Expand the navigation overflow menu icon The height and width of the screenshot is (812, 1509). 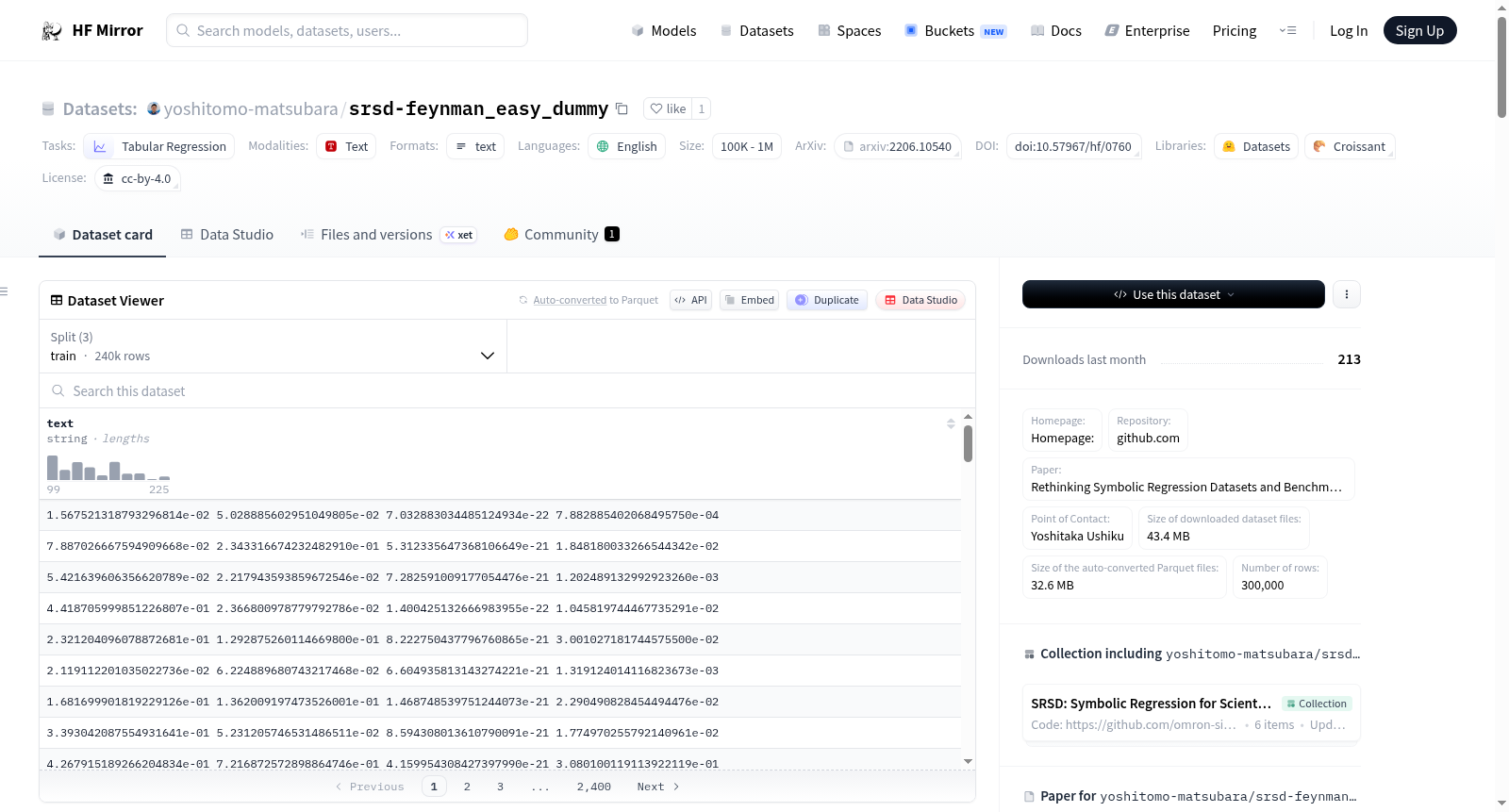tap(1287, 31)
